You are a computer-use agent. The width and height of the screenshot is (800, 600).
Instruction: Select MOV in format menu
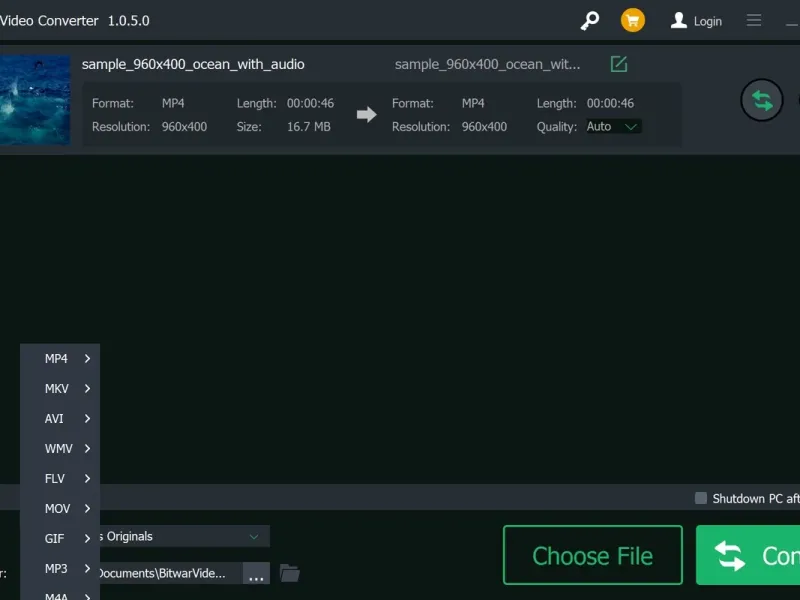[60, 509]
